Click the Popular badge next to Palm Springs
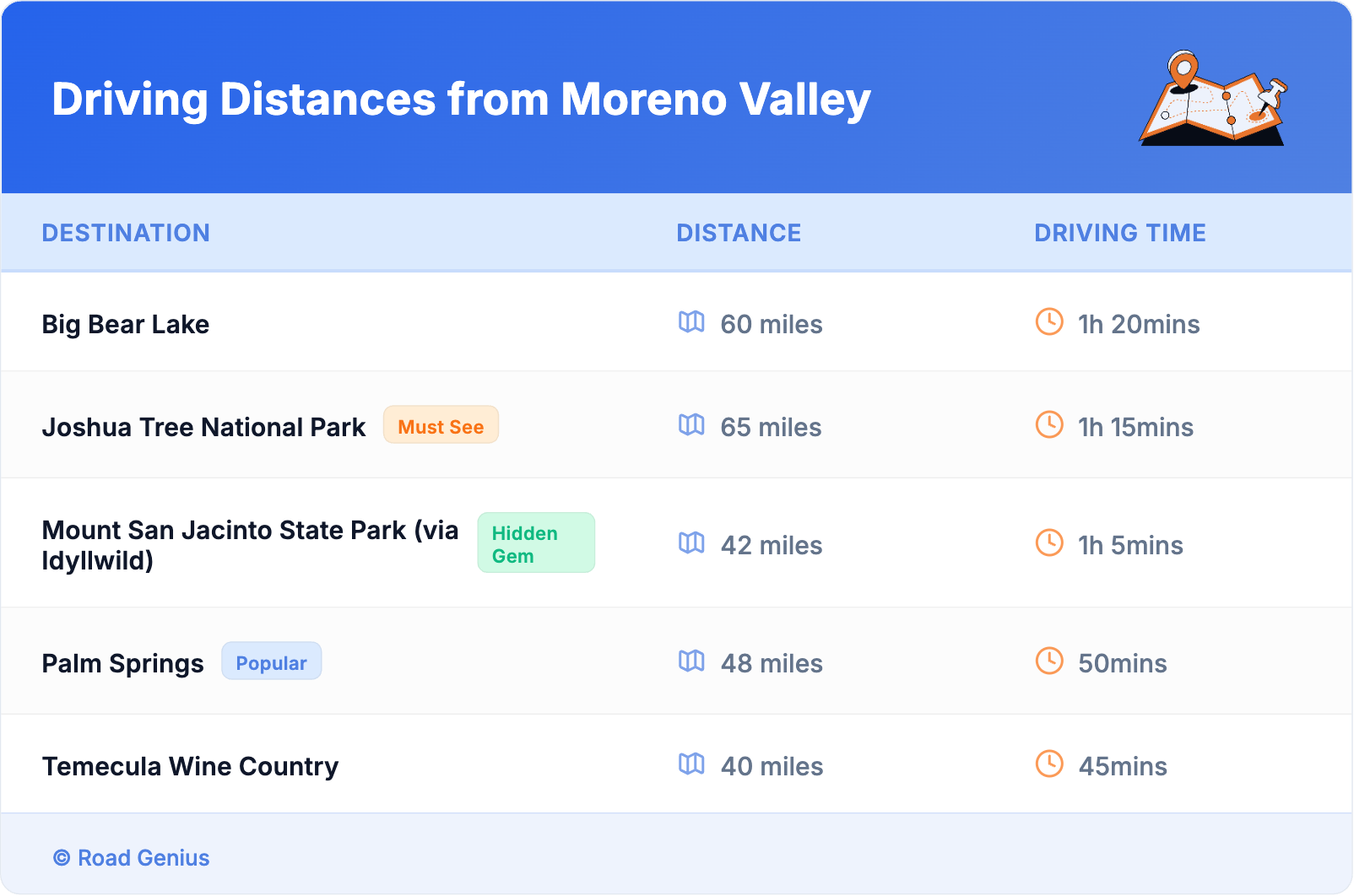Screen dimensions: 1354x896 pos(271,662)
